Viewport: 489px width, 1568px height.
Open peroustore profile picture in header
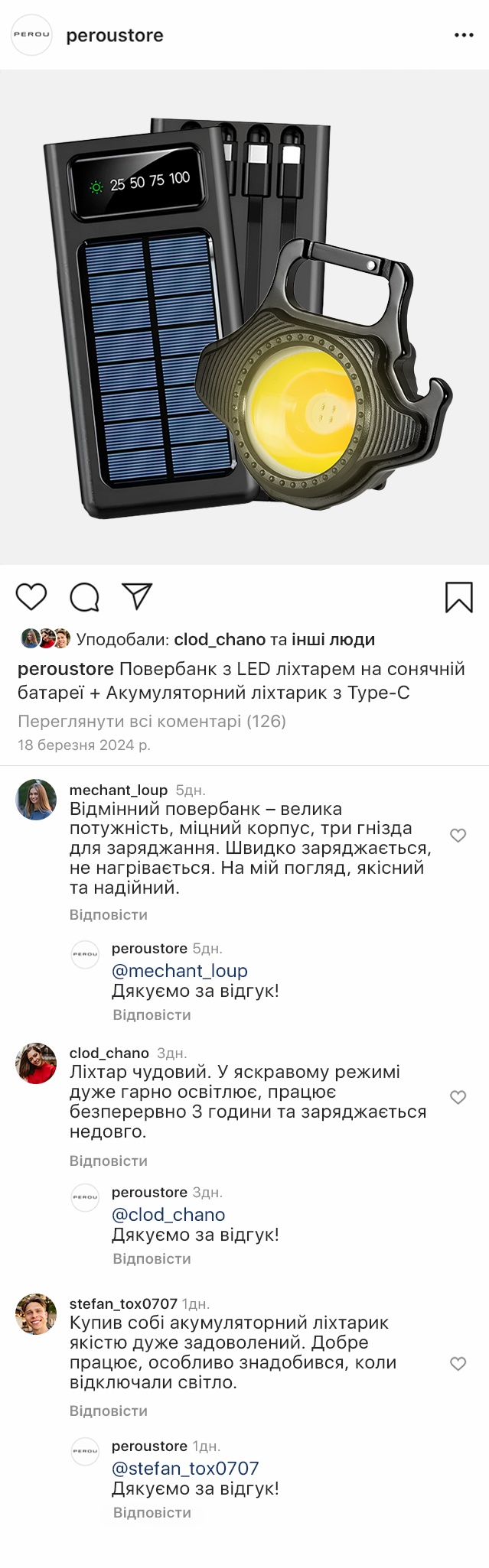[x=31, y=35]
